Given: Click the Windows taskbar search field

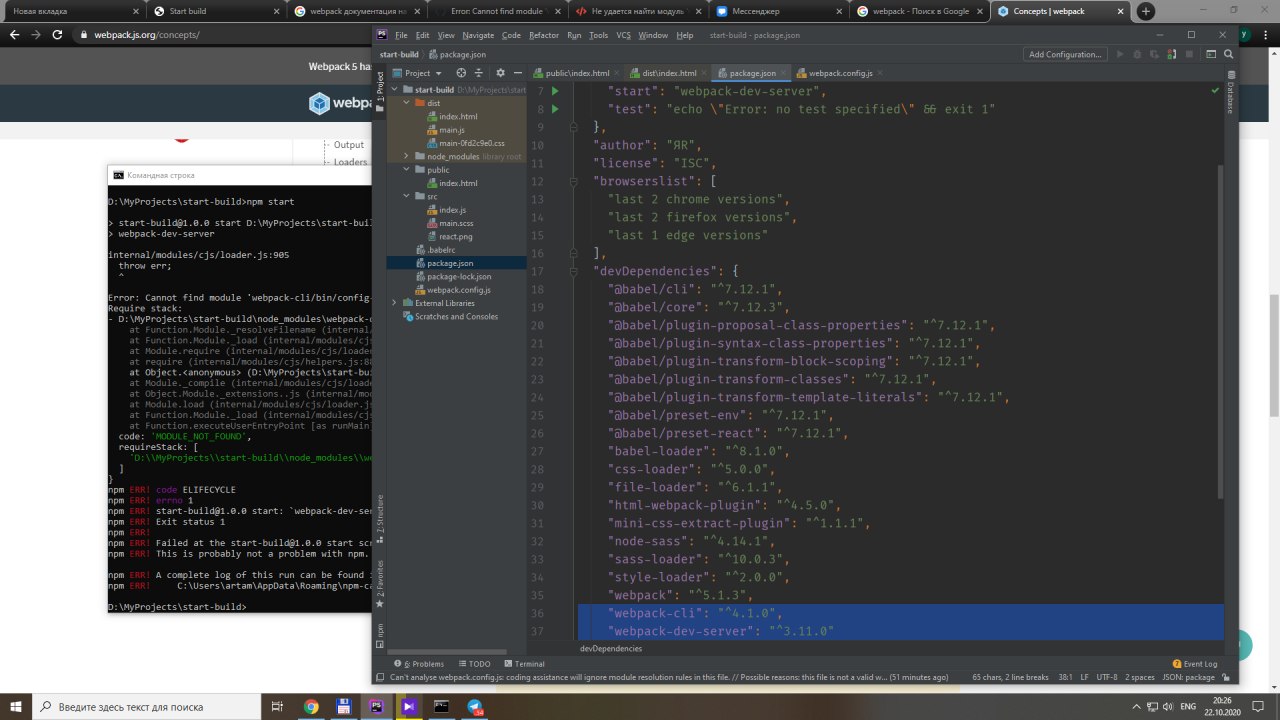Looking at the screenshot, I should pos(146,706).
